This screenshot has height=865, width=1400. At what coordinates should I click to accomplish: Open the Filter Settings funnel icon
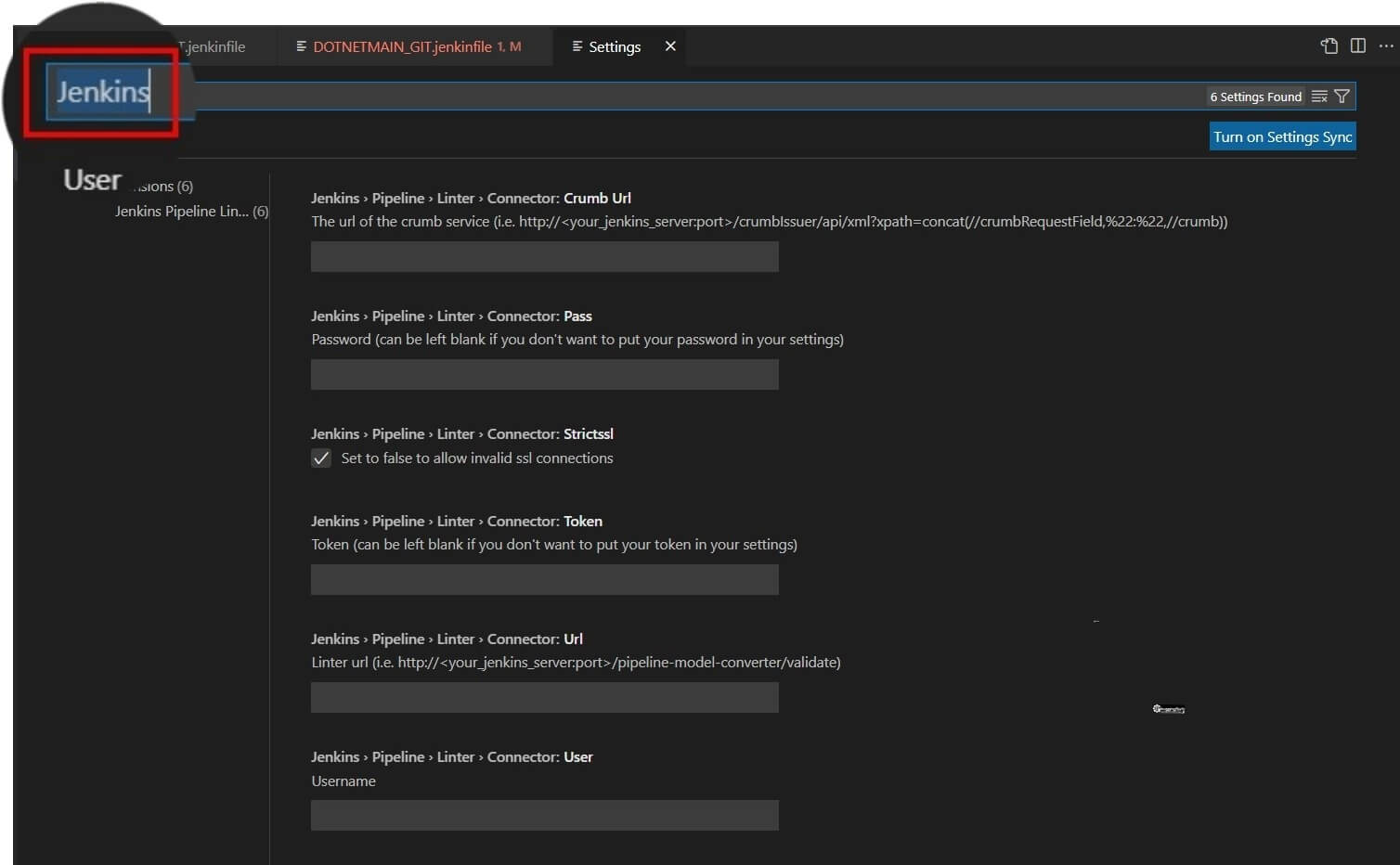point(1342,96)
